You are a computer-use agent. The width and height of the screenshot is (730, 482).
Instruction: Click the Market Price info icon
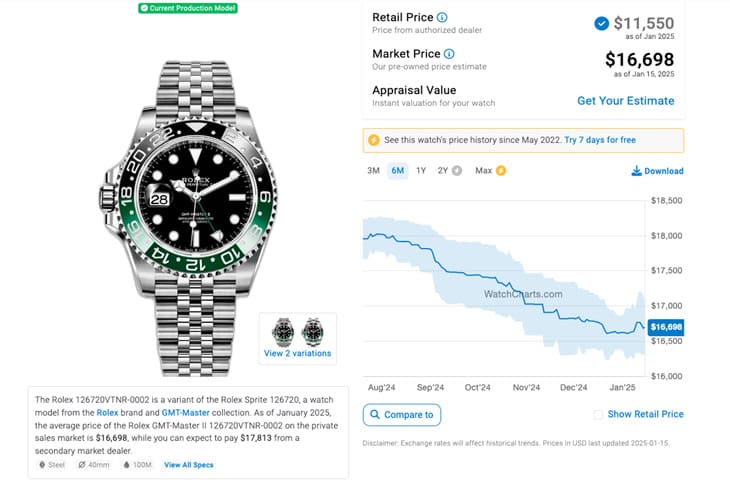click(x=449, y=54)
